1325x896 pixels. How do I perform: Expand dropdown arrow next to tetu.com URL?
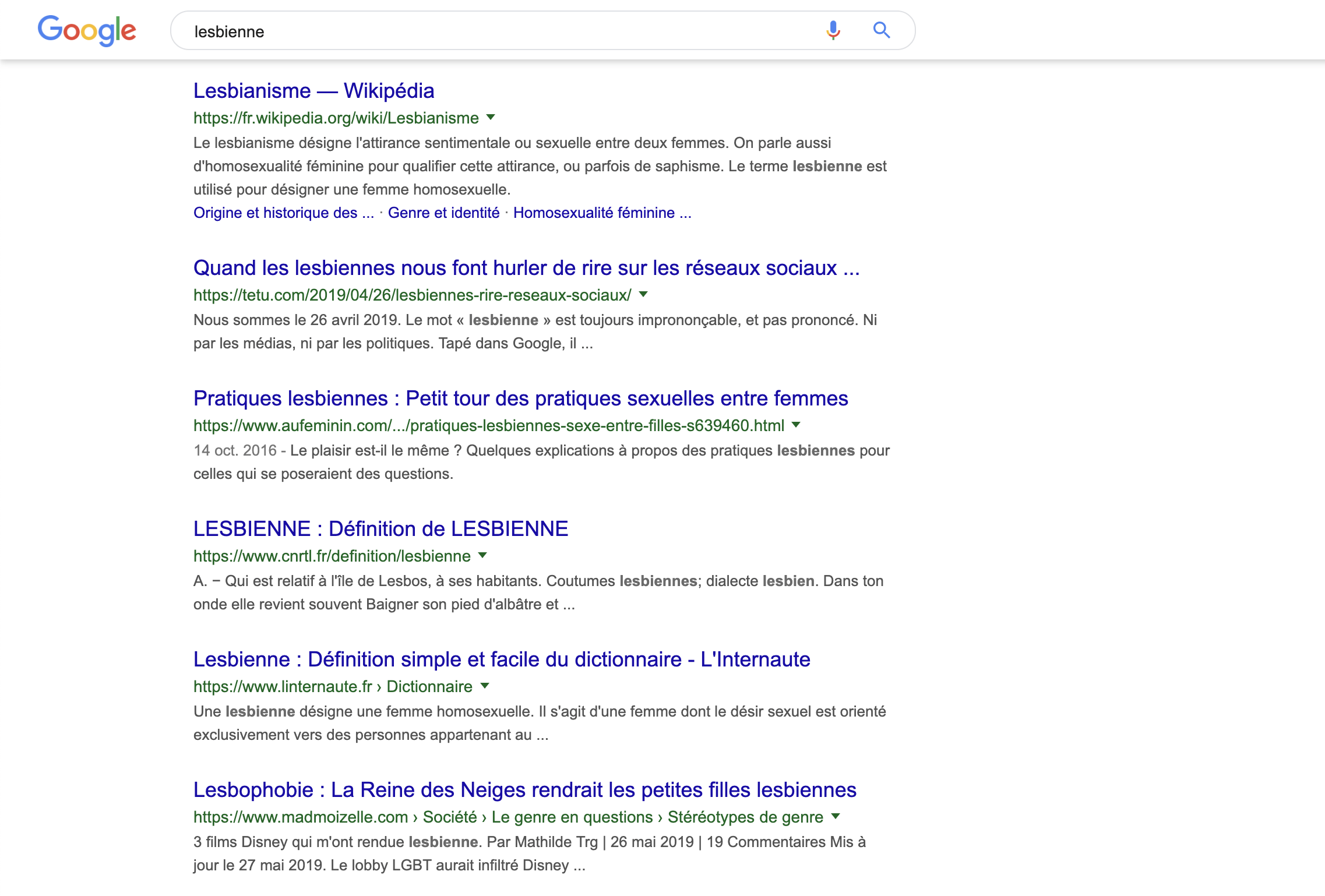coord(643,294)
